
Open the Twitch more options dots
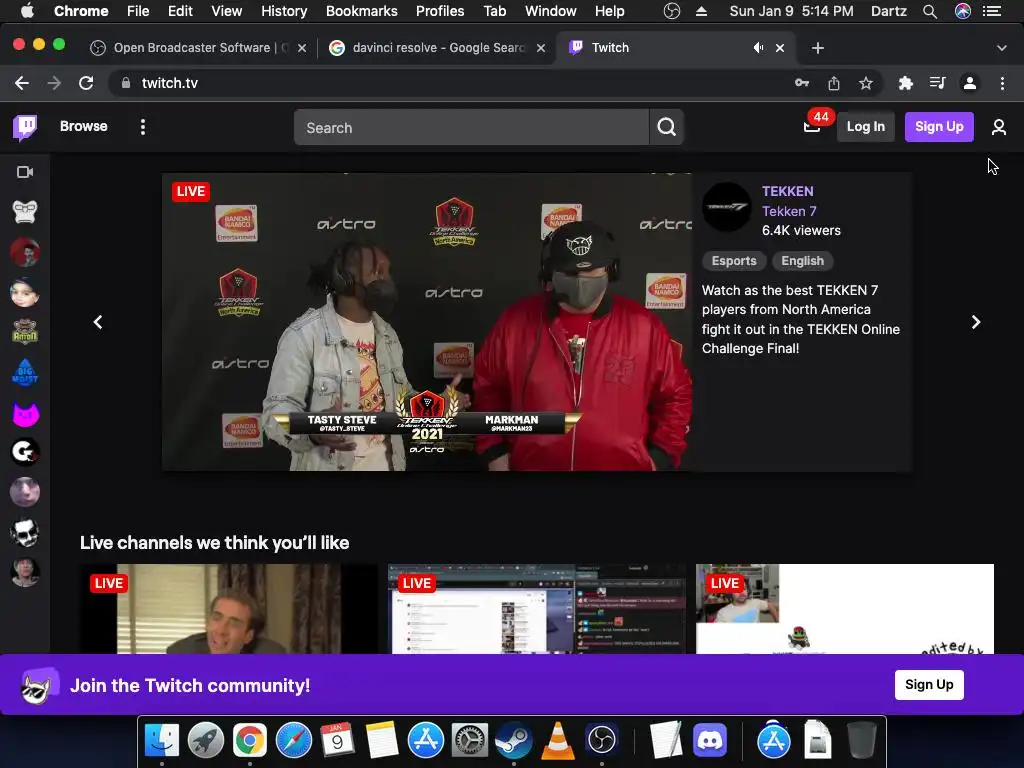coord(143,127)
